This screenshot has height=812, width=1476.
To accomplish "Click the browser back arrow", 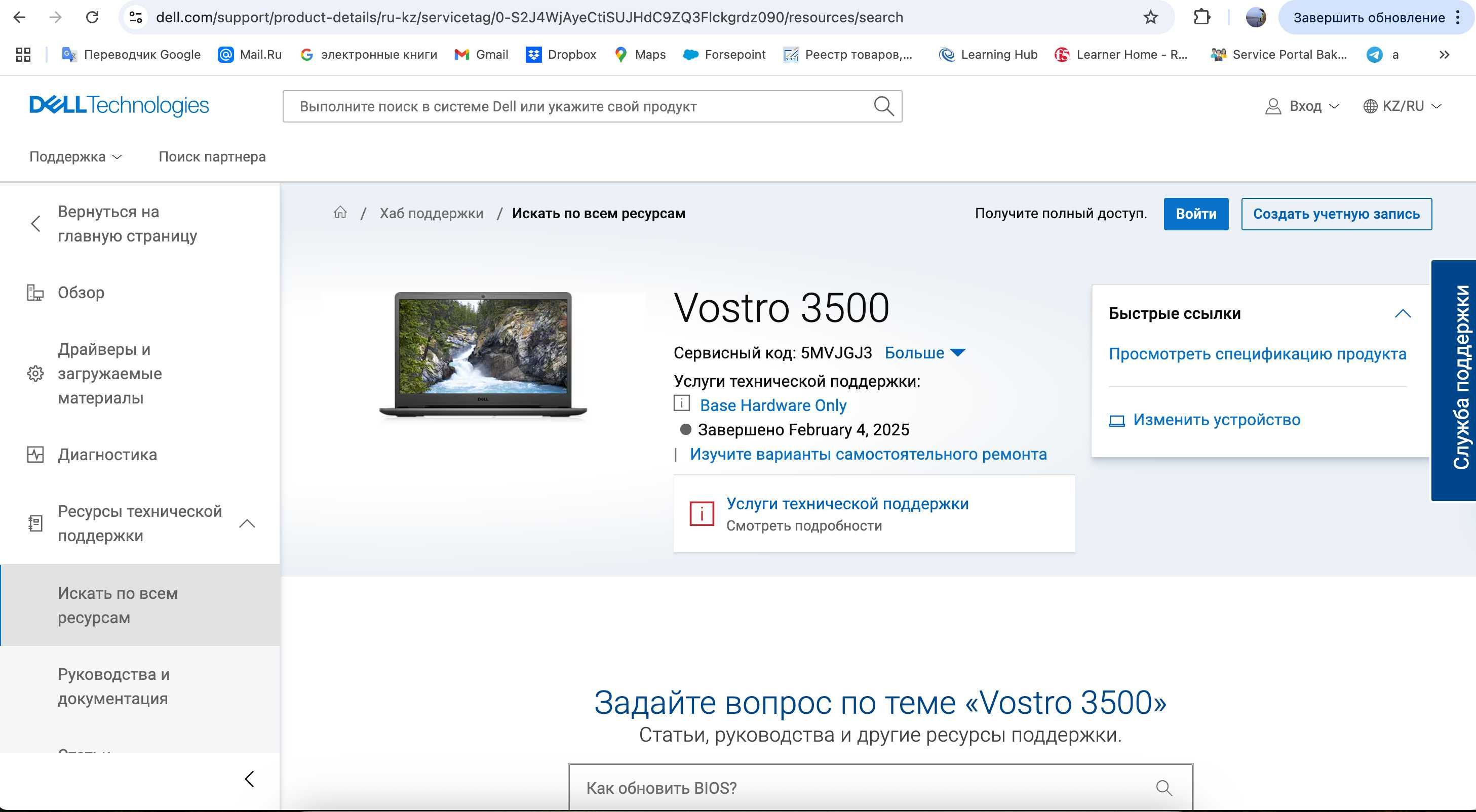I will (19, 17).
